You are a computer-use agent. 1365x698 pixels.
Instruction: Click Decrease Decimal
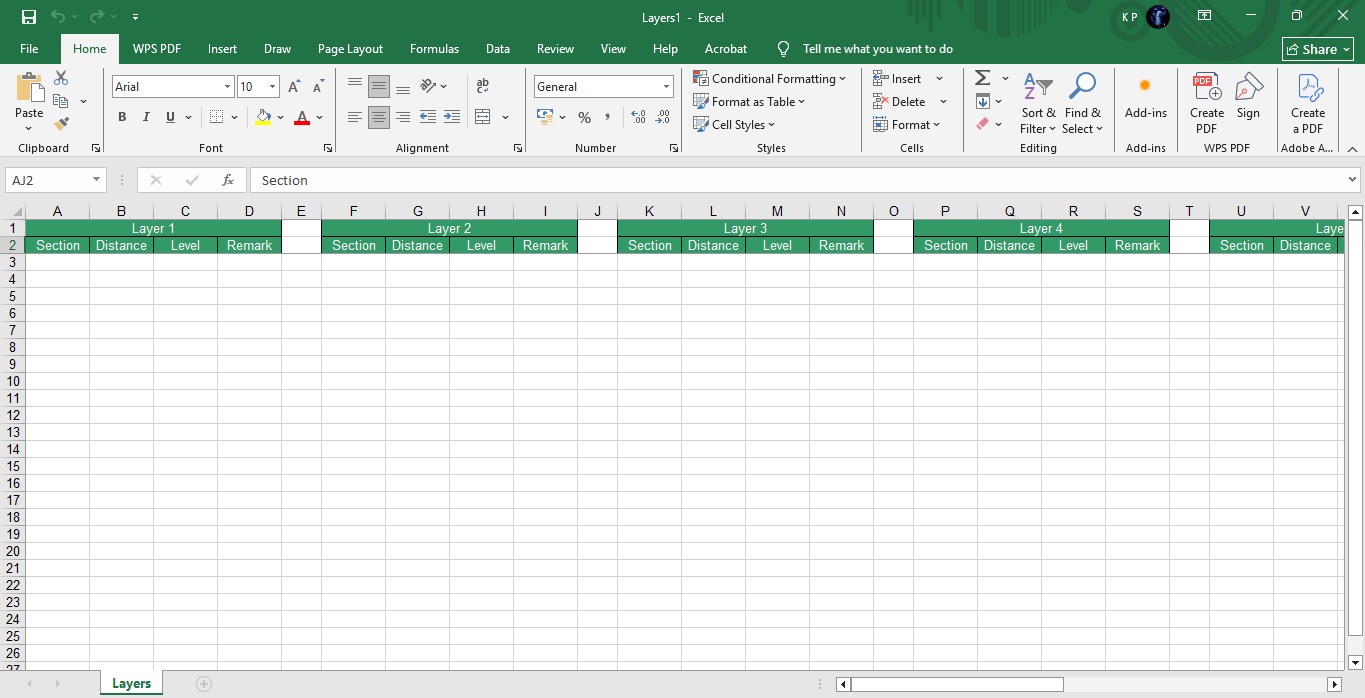(x=663, y=117)
